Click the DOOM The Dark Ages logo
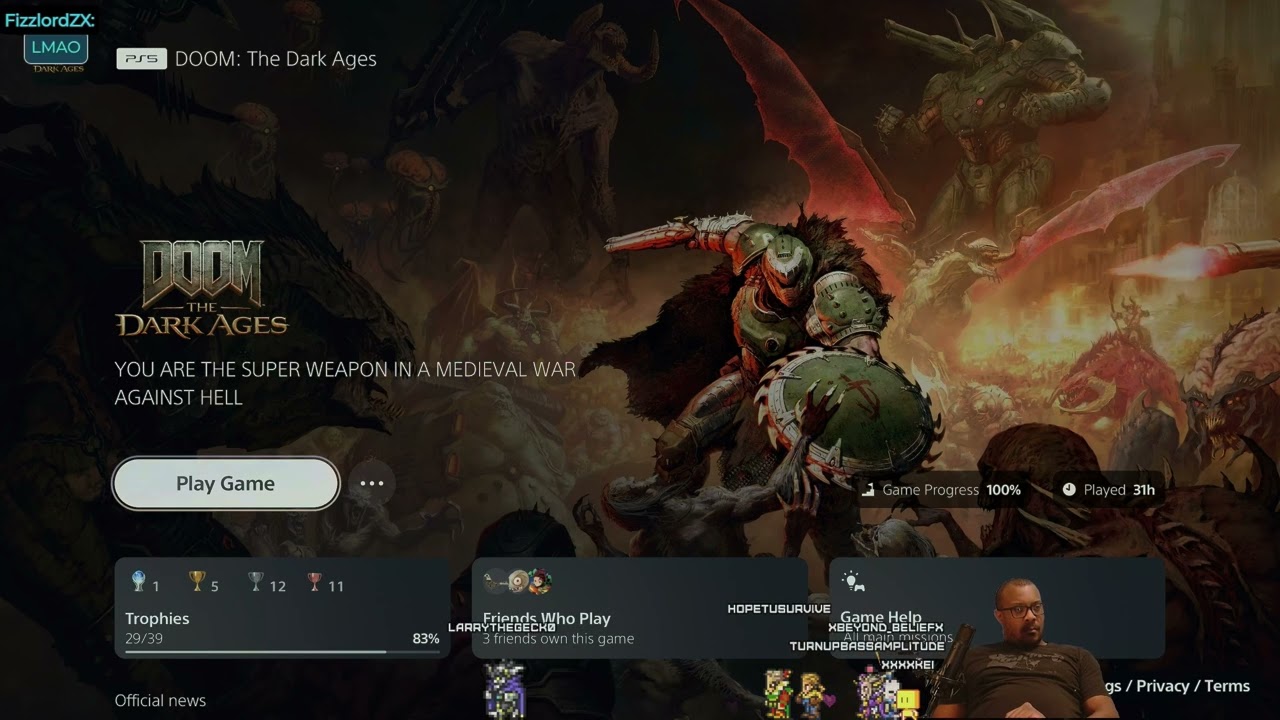The height and width of the screenshot is (720, 1280). coord(202,288)
